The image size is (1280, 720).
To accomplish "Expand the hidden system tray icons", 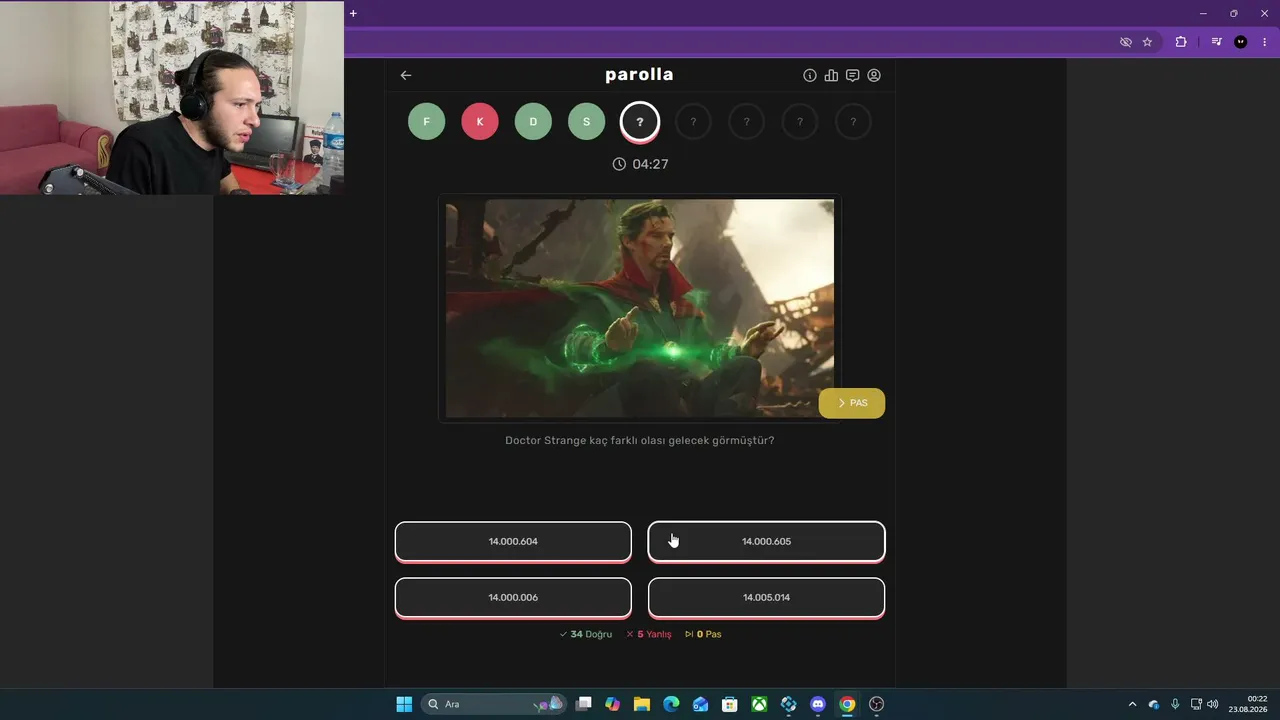I will click(1132, 704).
